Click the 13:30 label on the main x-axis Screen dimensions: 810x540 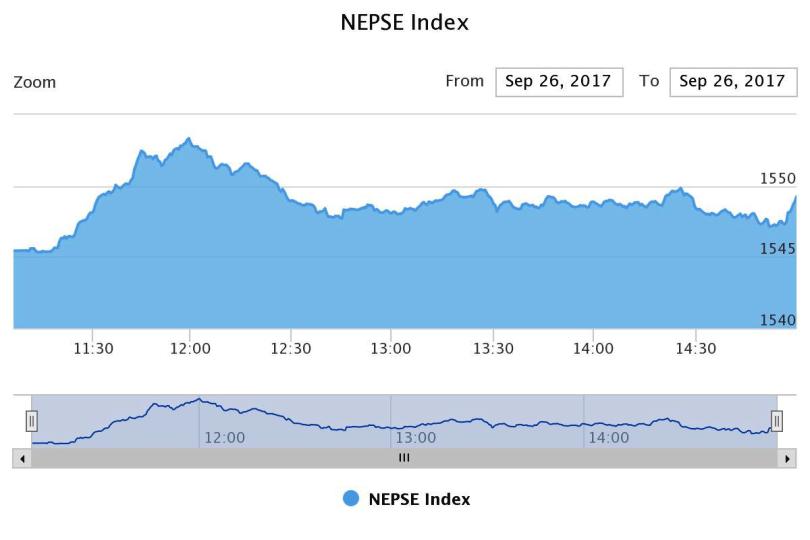[492, 349]
